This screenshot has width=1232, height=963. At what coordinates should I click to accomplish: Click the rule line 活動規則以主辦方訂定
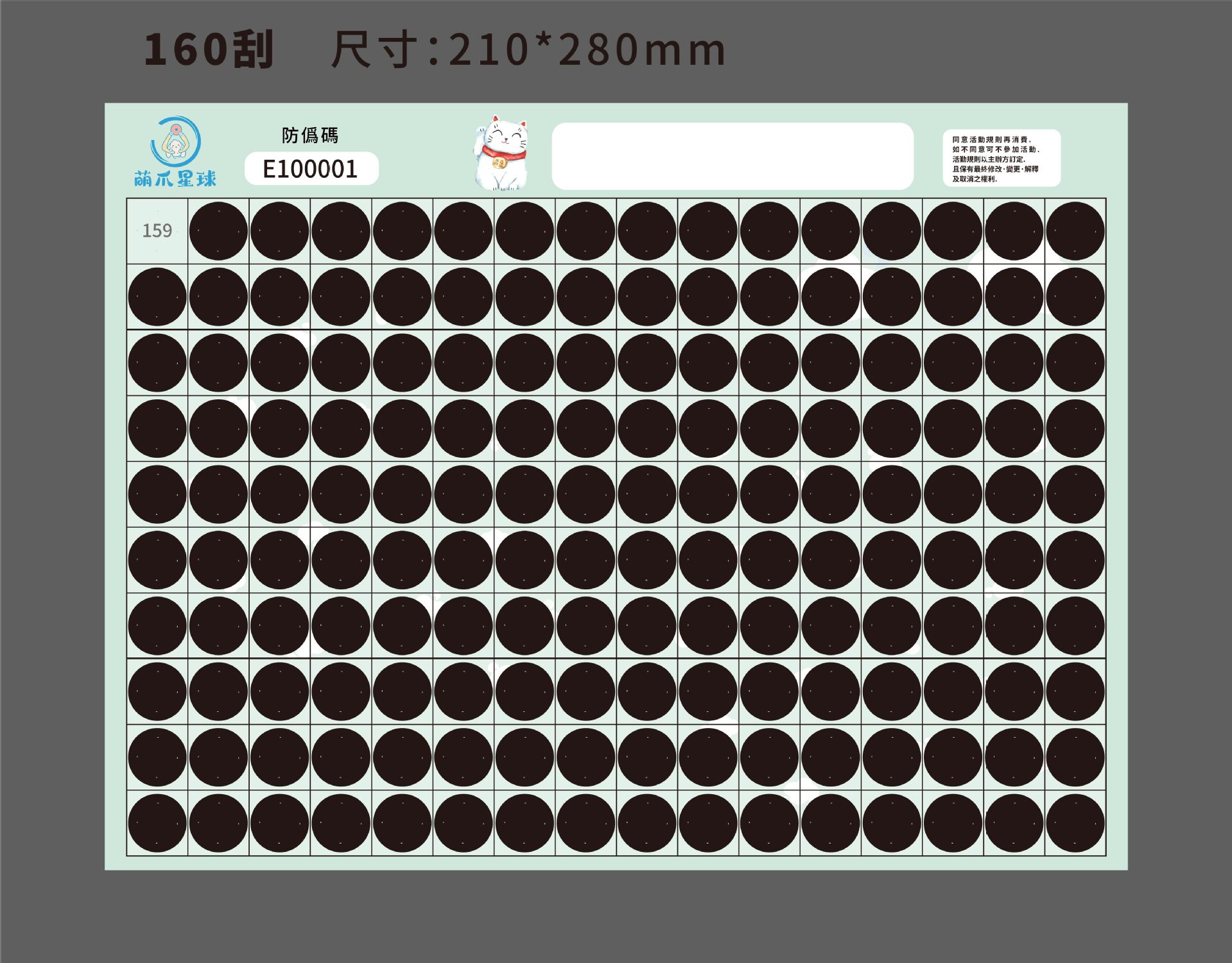pyautogui.click(x=989, y=159)
